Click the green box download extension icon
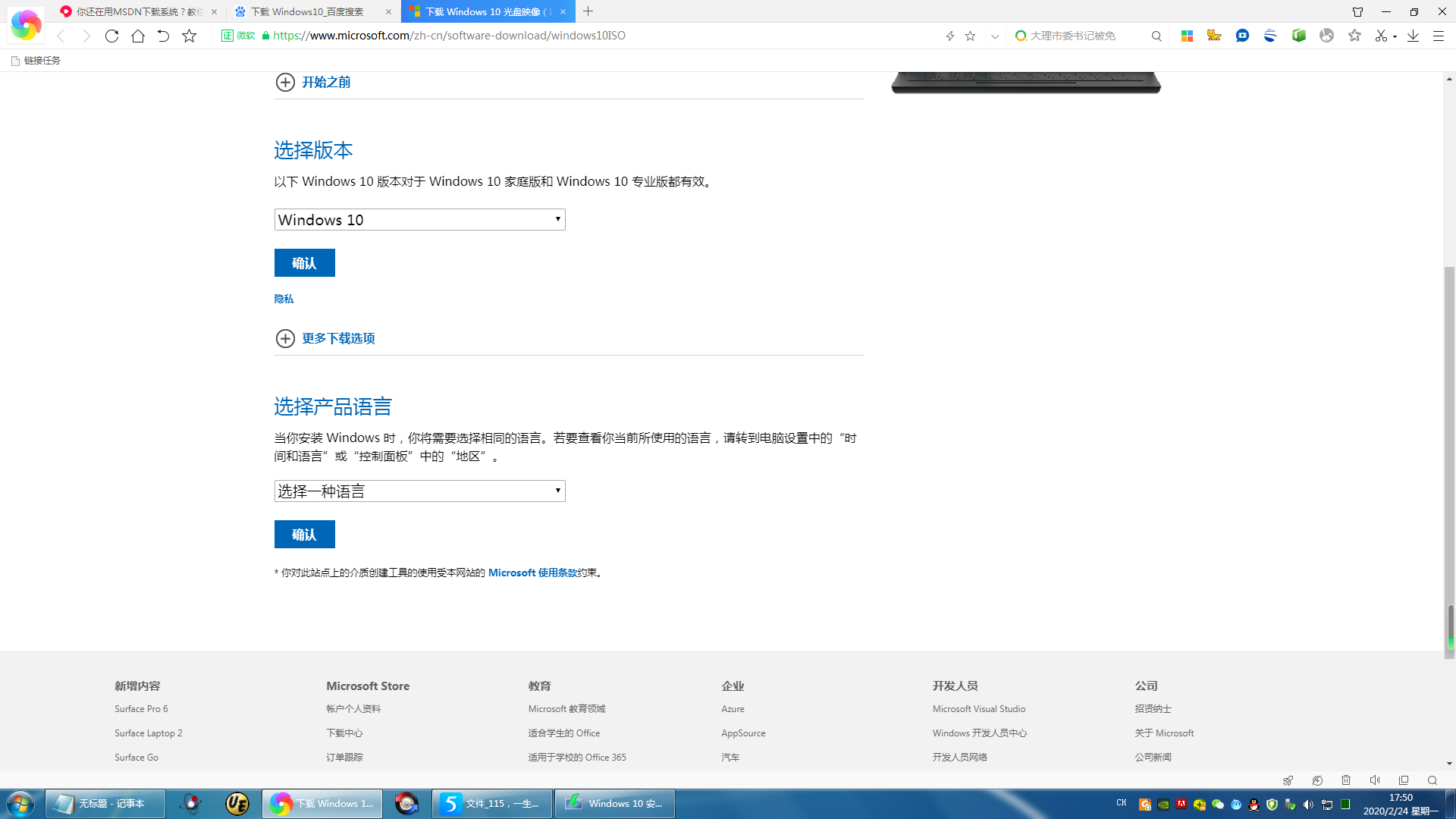 (1299, 36)
